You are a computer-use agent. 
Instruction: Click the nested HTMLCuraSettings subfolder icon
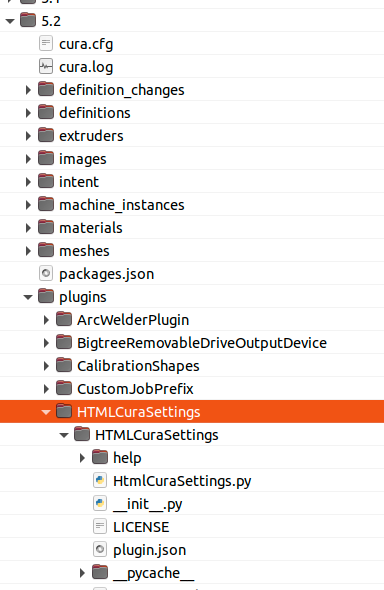click(82, 434)
